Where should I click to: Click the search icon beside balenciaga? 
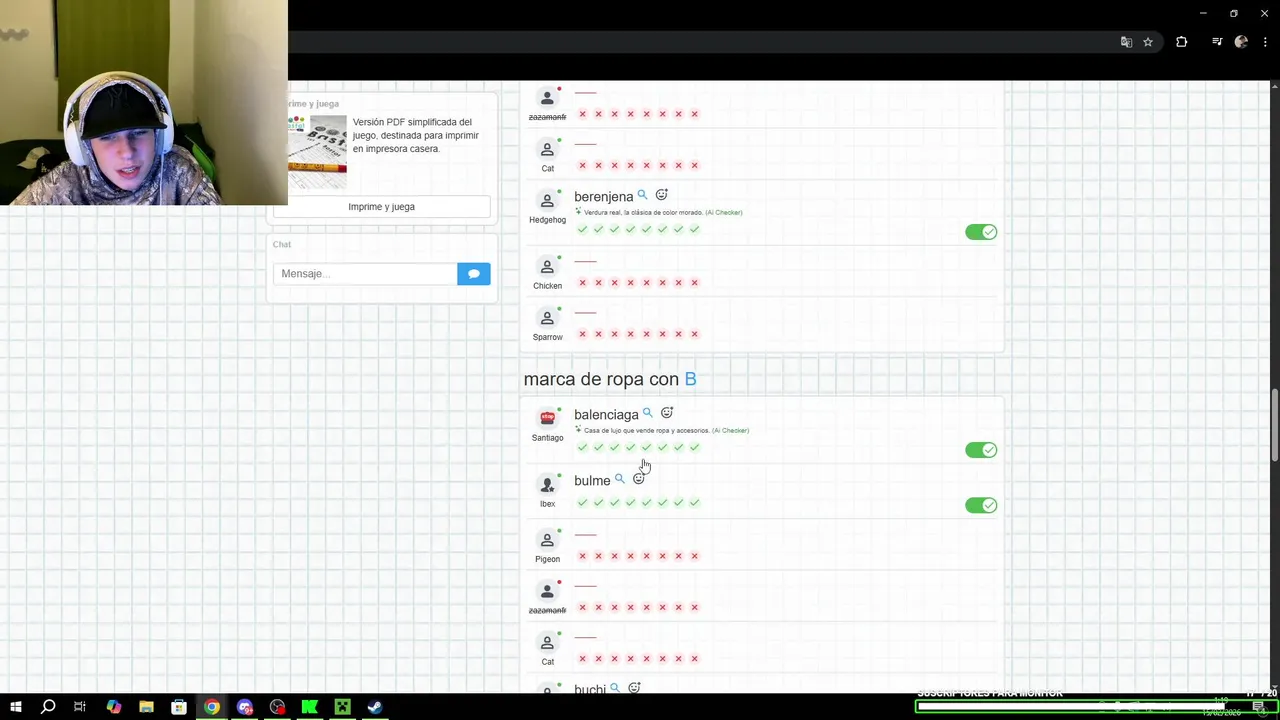coord(647,413)
